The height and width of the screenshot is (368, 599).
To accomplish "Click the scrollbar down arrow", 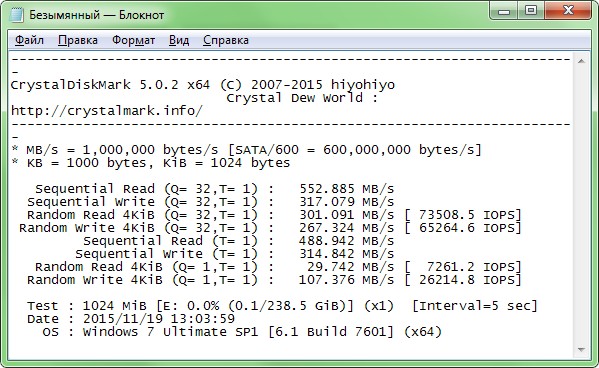I will coord(581,350).
